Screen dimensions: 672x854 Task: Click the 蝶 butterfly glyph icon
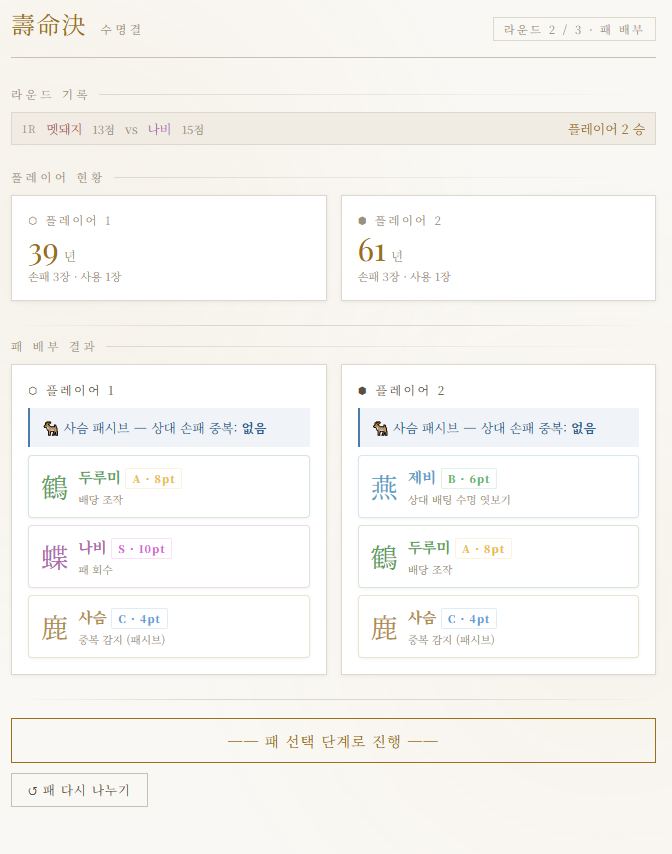click(54, 557)
